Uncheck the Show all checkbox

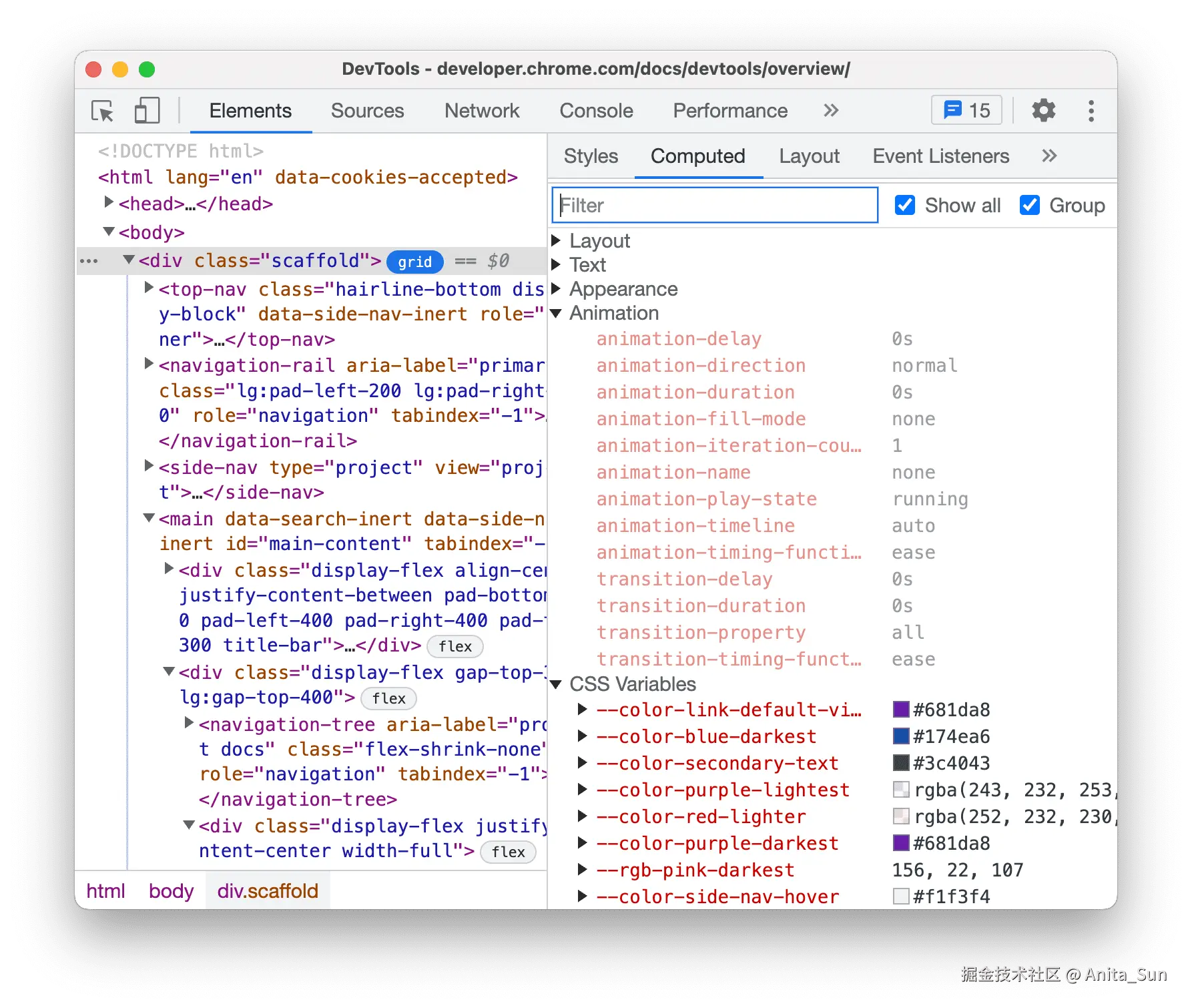coord(904,205)
